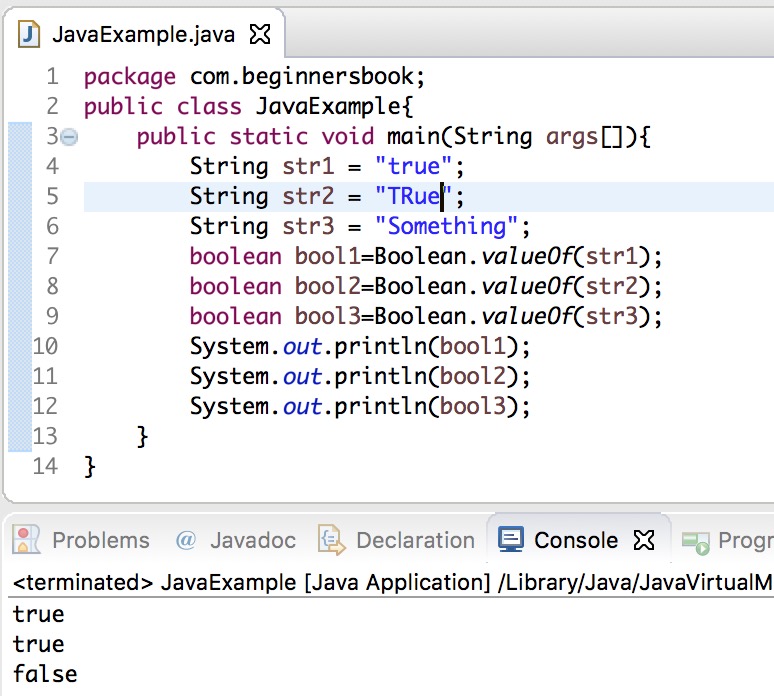
Task: Collapse the main method fold on line 3
Action: (x=70, y=137)
